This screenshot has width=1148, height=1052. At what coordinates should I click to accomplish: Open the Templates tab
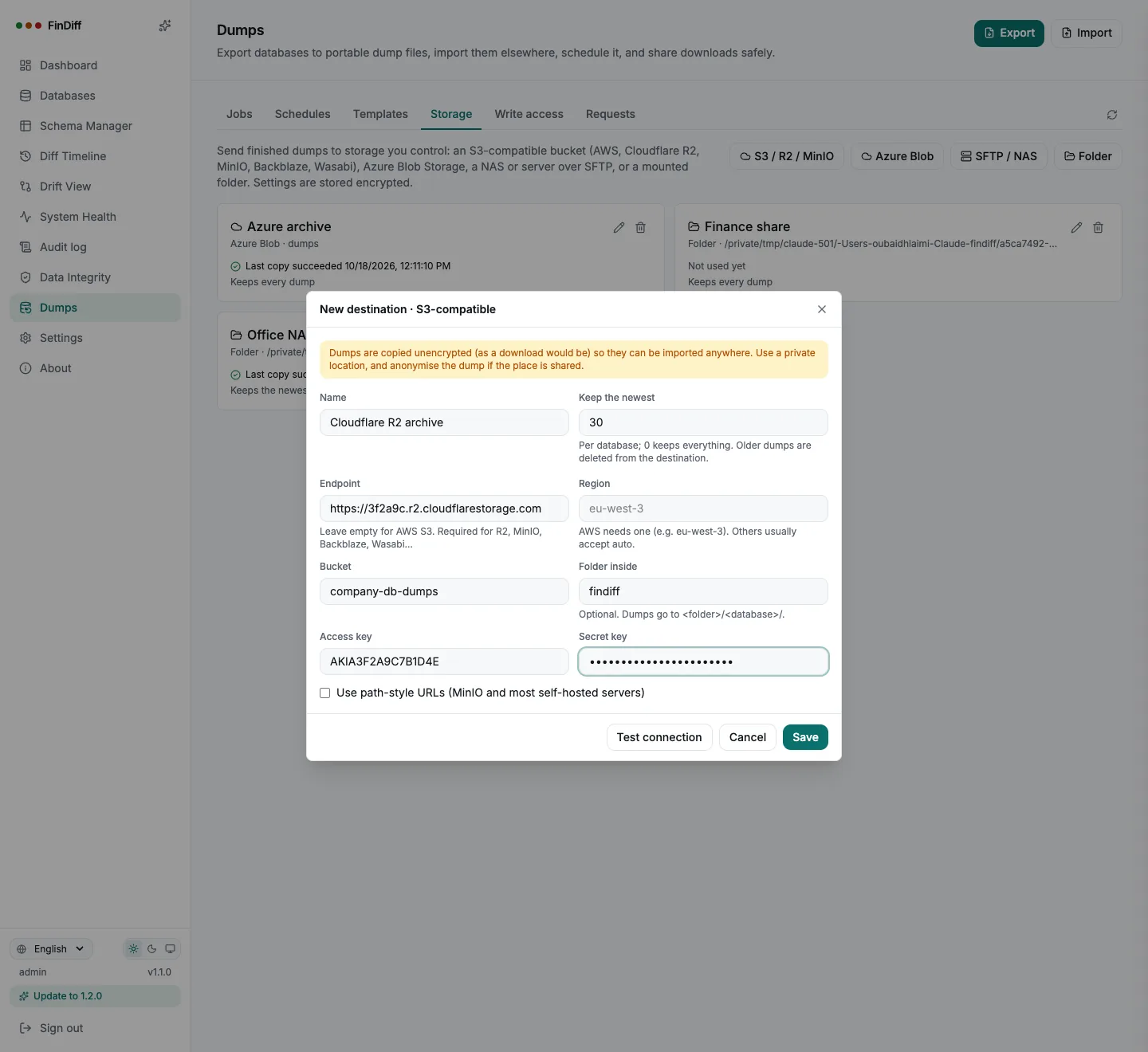[380, 114]
